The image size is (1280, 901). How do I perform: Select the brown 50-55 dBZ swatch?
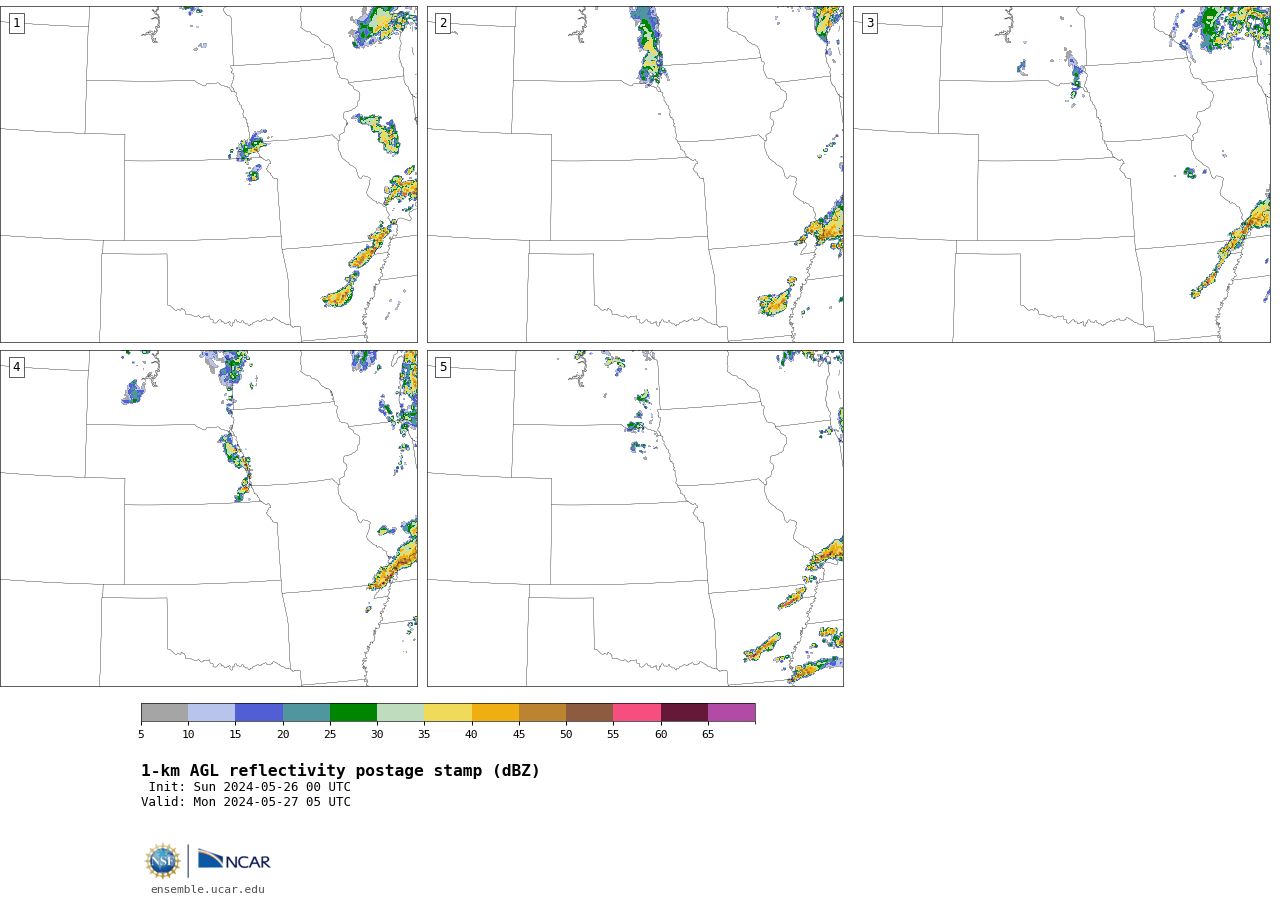[x=590, y=713]
